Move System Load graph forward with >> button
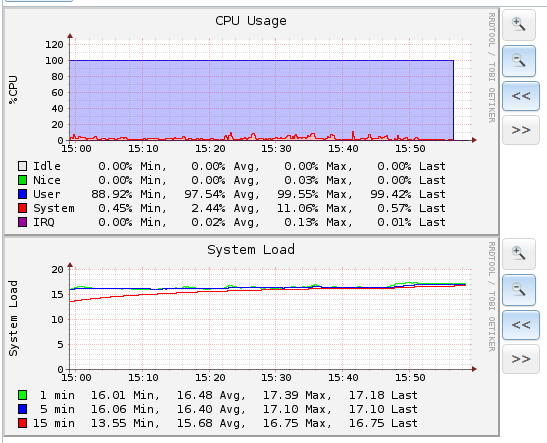Screen dimensions: 547x443 click(521, 359)
